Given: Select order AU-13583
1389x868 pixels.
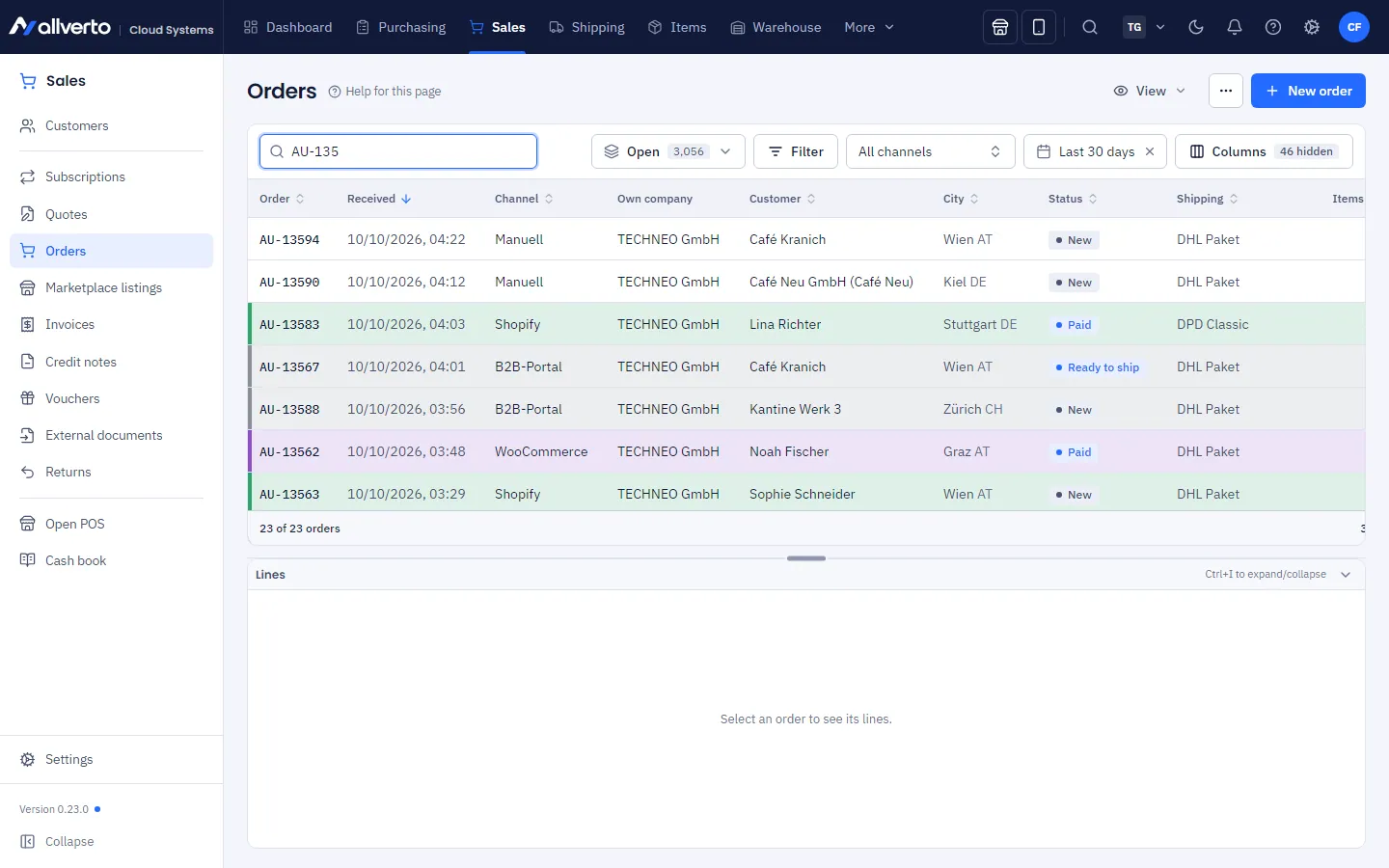Looking at the screenshot, I should [x=806, y=324].
